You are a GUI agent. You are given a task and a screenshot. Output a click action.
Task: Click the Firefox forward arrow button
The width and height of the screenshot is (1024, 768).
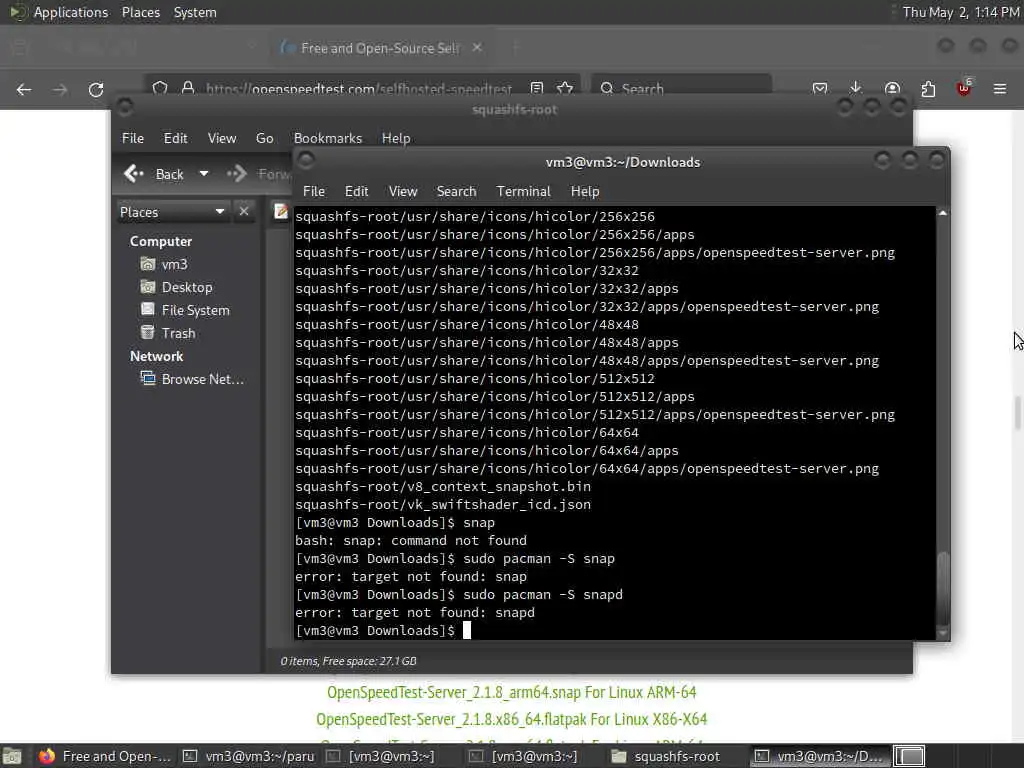tap(60, 89)
